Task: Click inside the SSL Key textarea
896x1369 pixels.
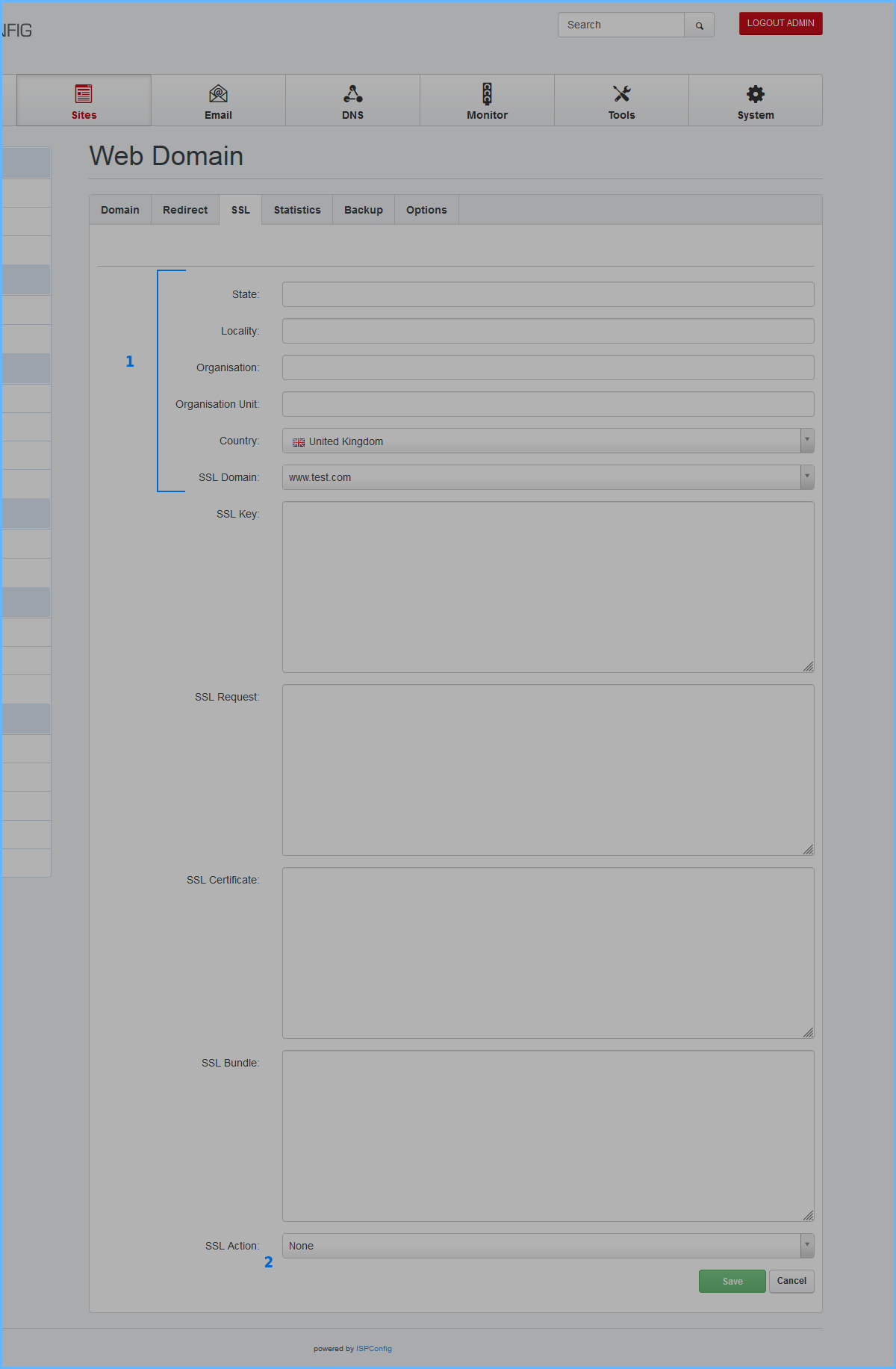Action: [x=548, y=587]
